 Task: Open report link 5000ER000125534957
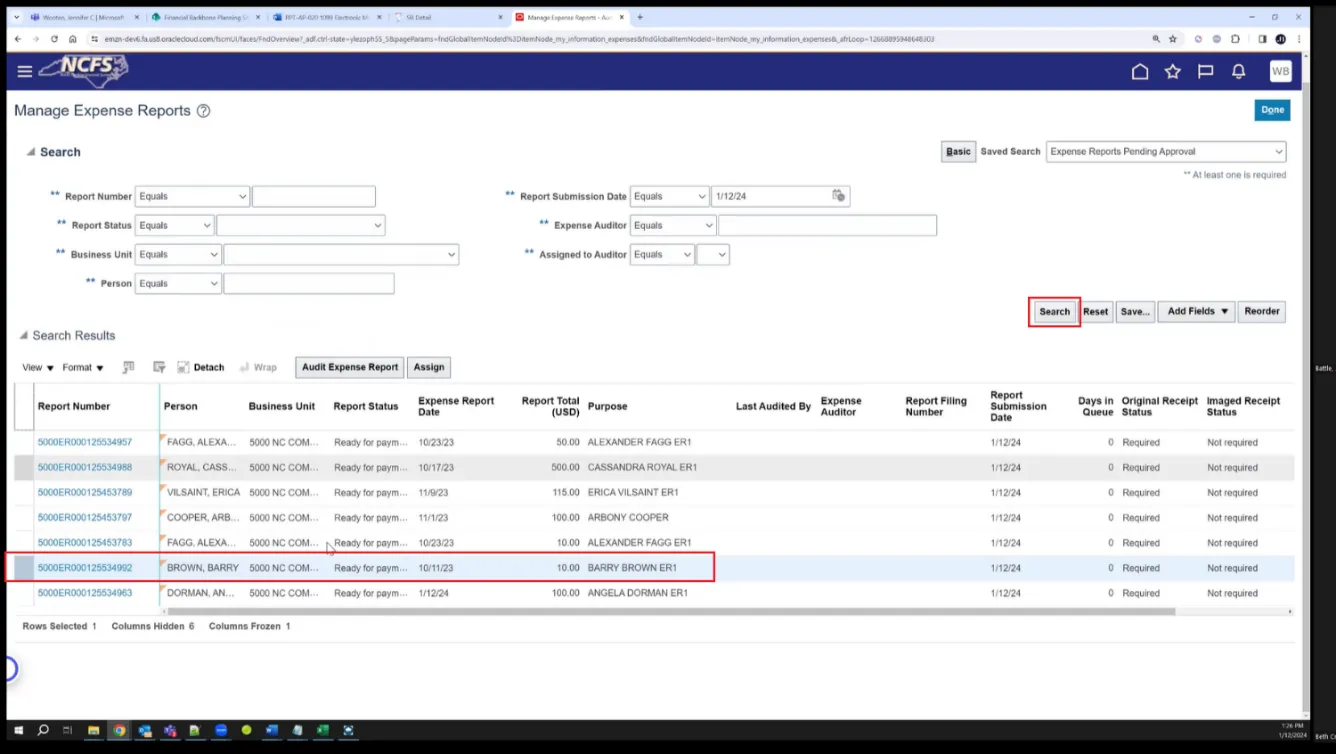[x=84, y=442]
